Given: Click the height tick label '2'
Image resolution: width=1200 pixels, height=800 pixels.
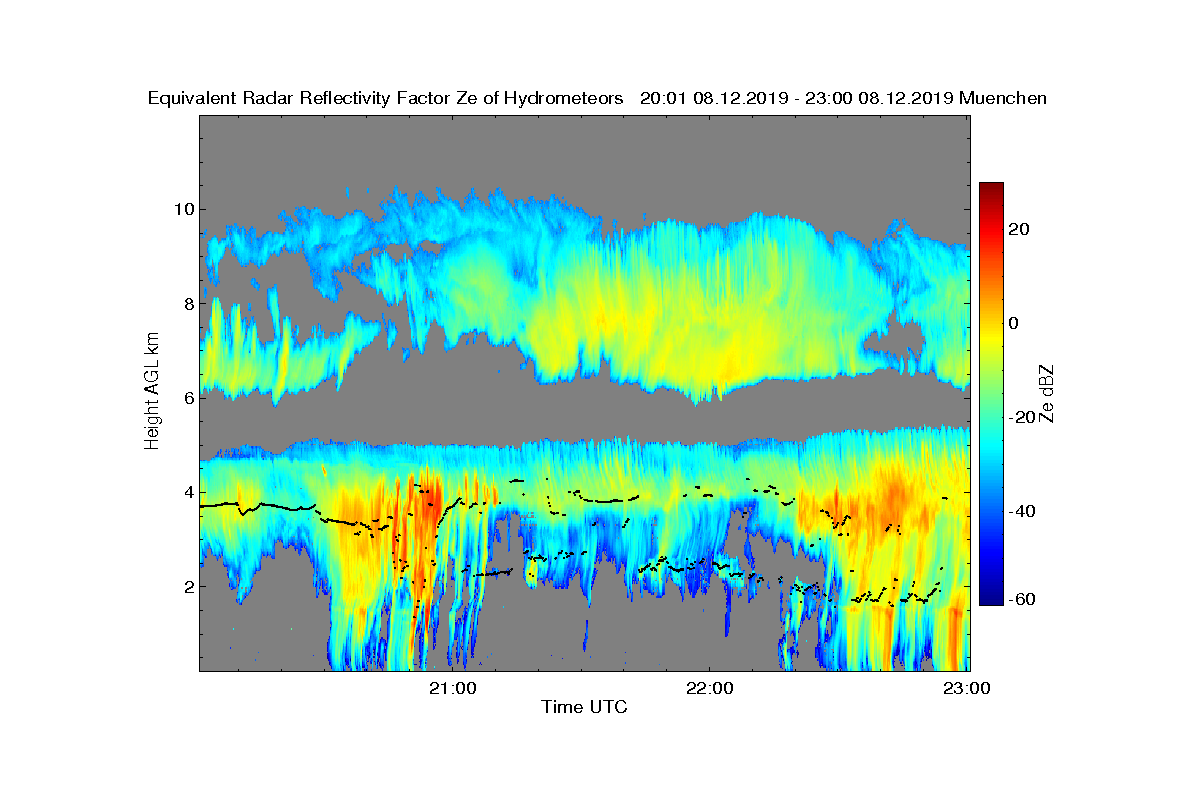Looking at the screenshot, I should click(188, 586).
